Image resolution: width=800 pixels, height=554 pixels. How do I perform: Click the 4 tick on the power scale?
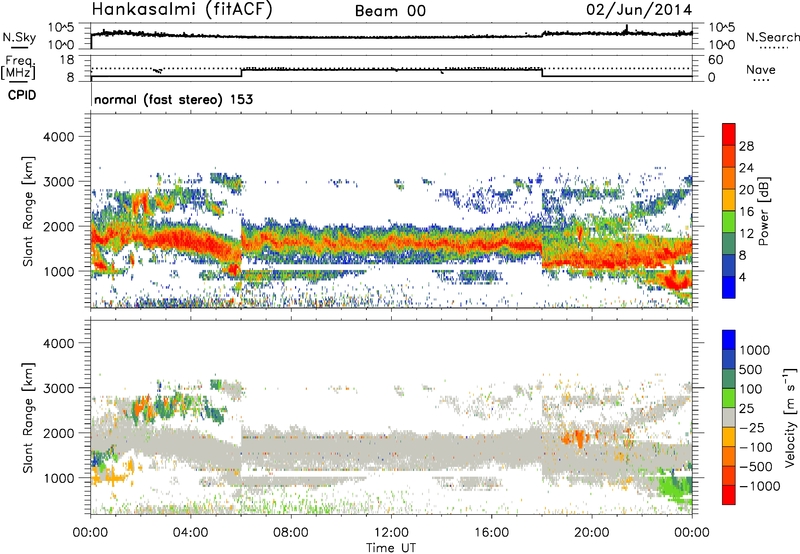click(742, 277)
